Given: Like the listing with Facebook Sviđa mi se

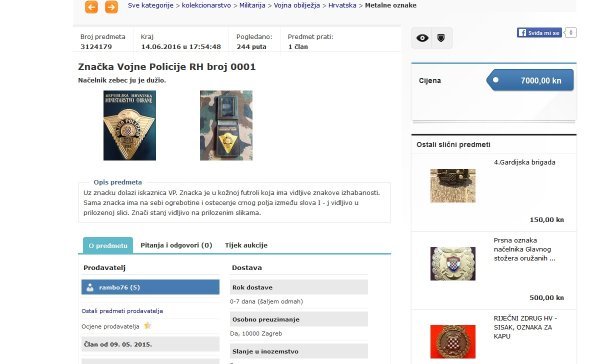Looking at the screenshot, I should coord(539,33).
